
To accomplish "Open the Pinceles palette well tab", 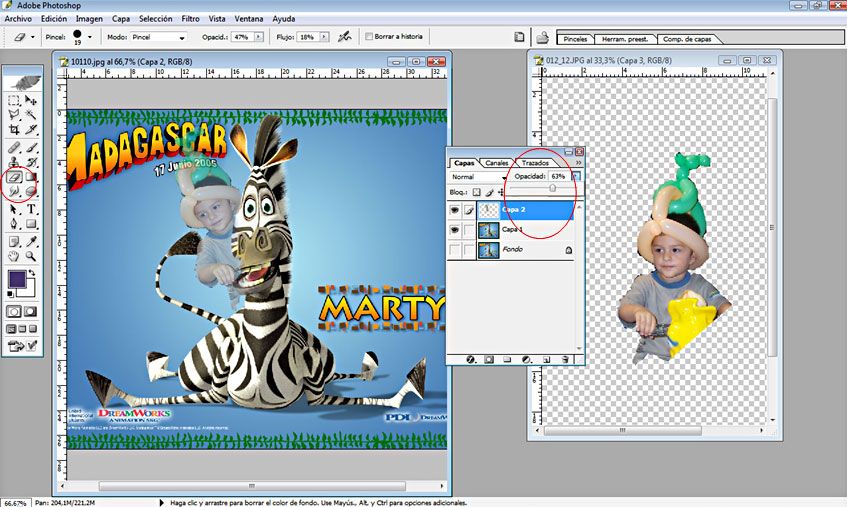I will click(575, 39).
